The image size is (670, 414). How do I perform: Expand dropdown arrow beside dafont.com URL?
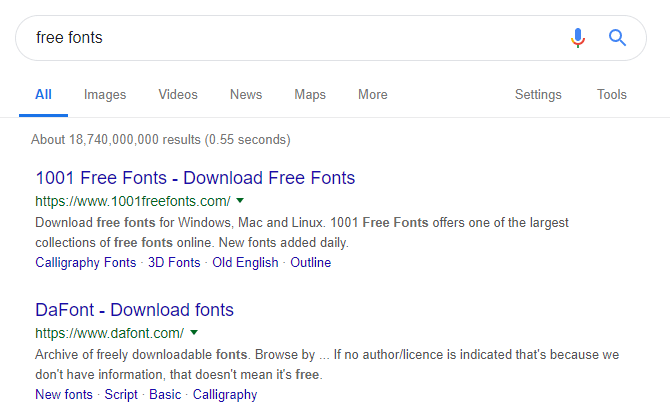[194, 332]
